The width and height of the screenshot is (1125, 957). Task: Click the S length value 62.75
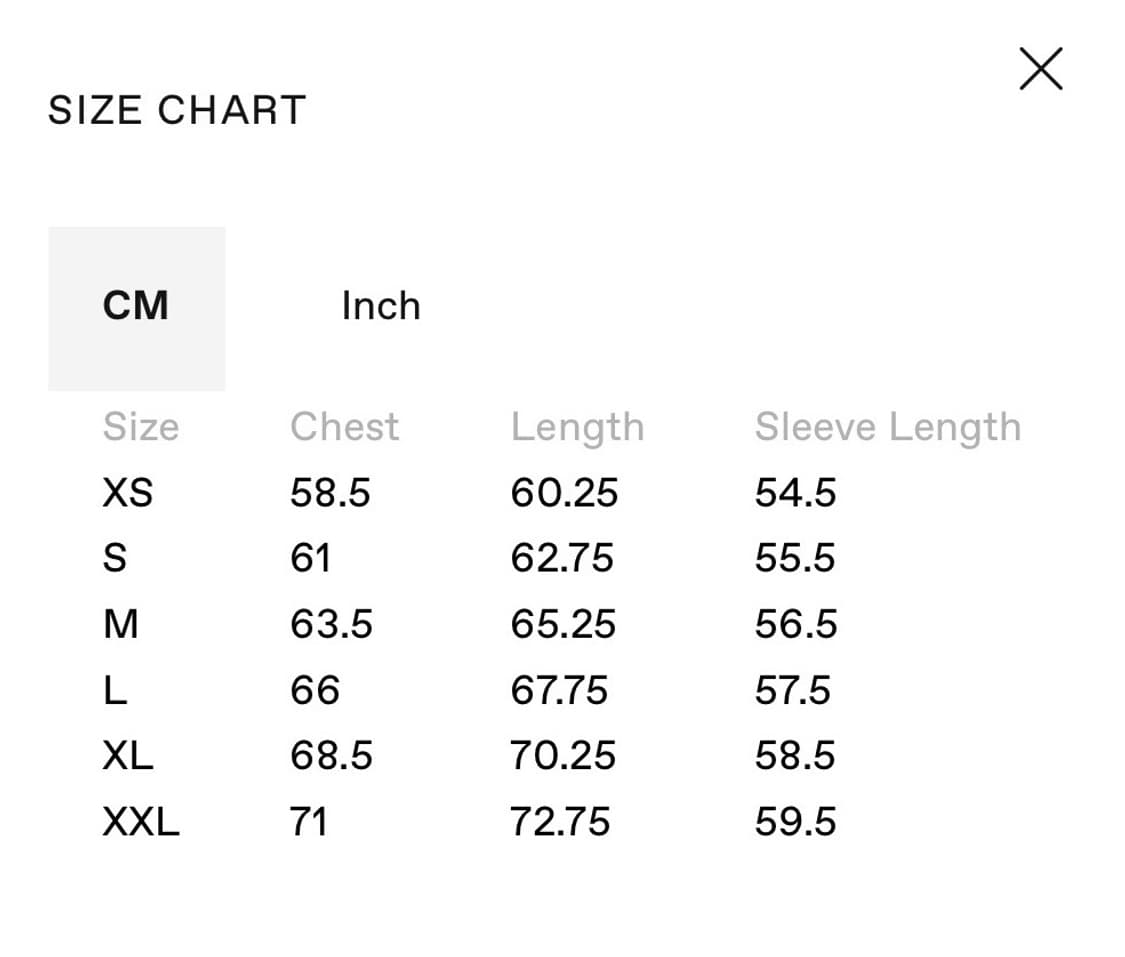[562, 558]
